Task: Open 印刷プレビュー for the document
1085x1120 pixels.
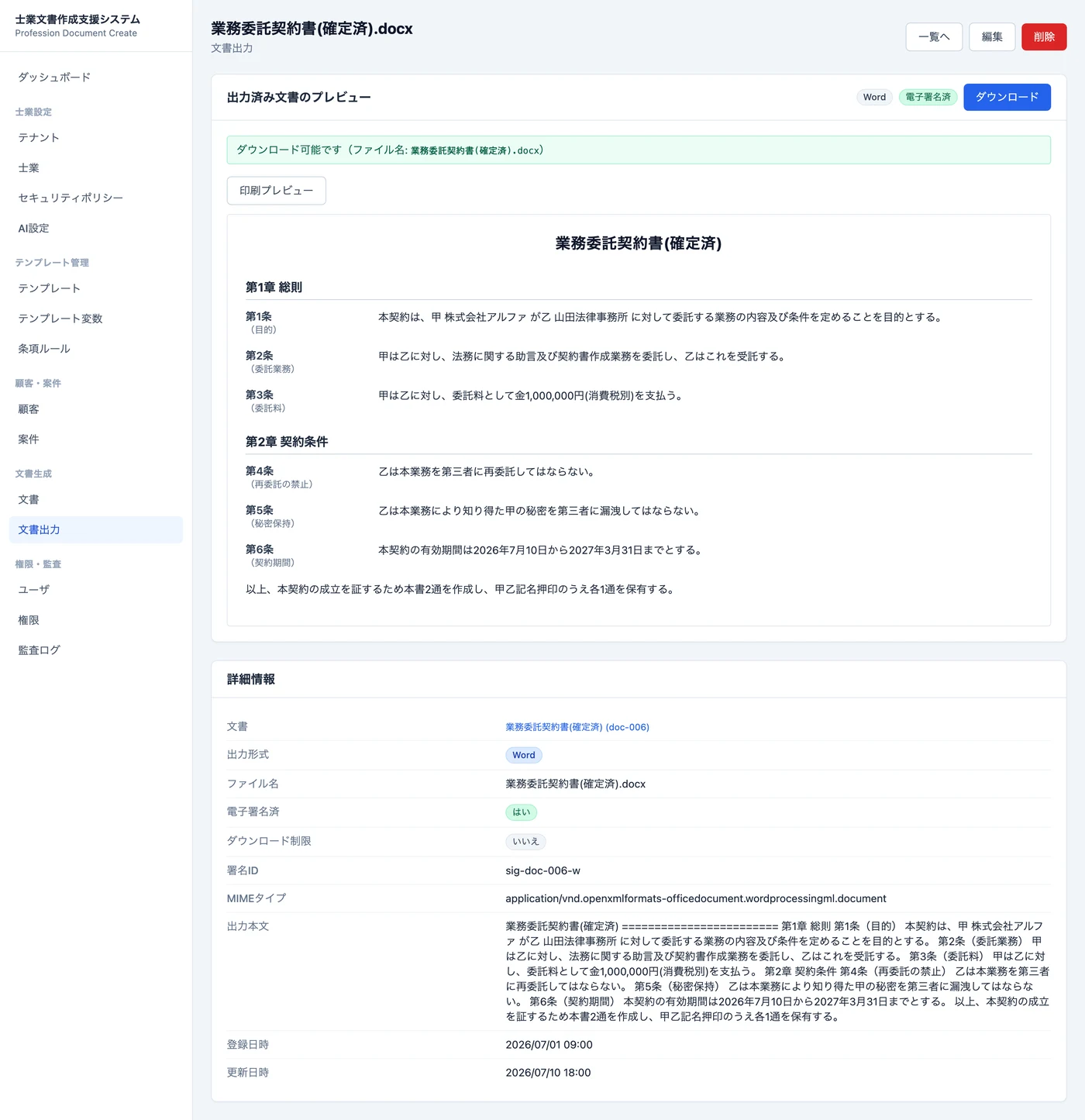Action: point(276,191)
